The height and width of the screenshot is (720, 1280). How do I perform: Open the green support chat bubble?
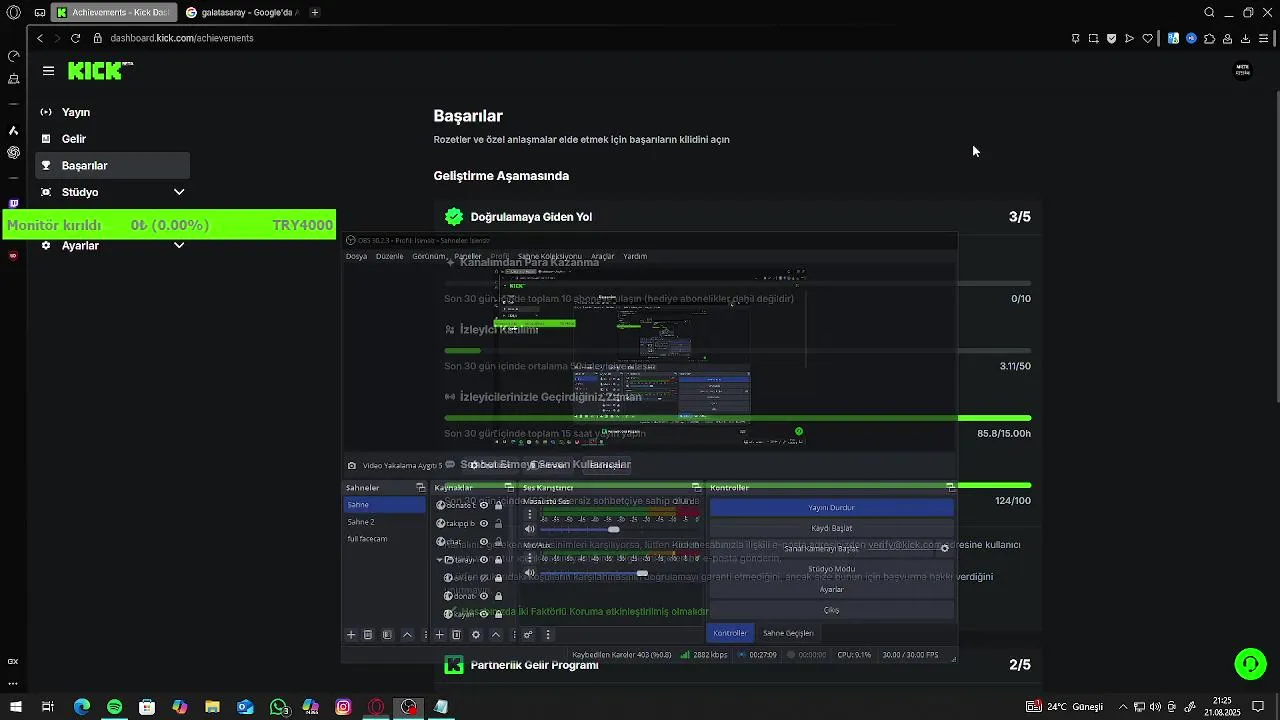(1250, 663)
